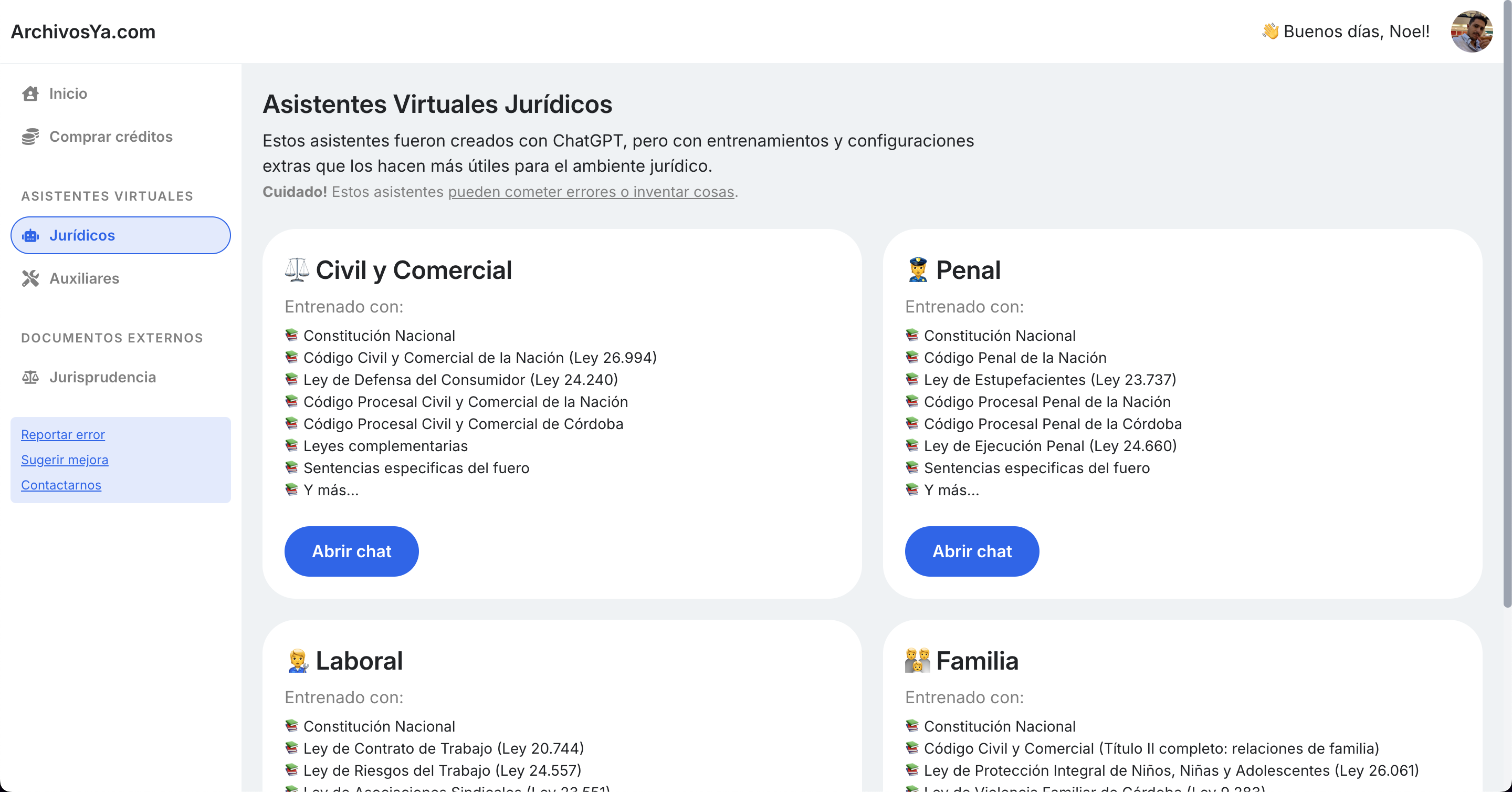Image resolution: width=1512 pixels, height=792 pixels.
Task: Click the Contactarnos link
Action: pos(61,485)
